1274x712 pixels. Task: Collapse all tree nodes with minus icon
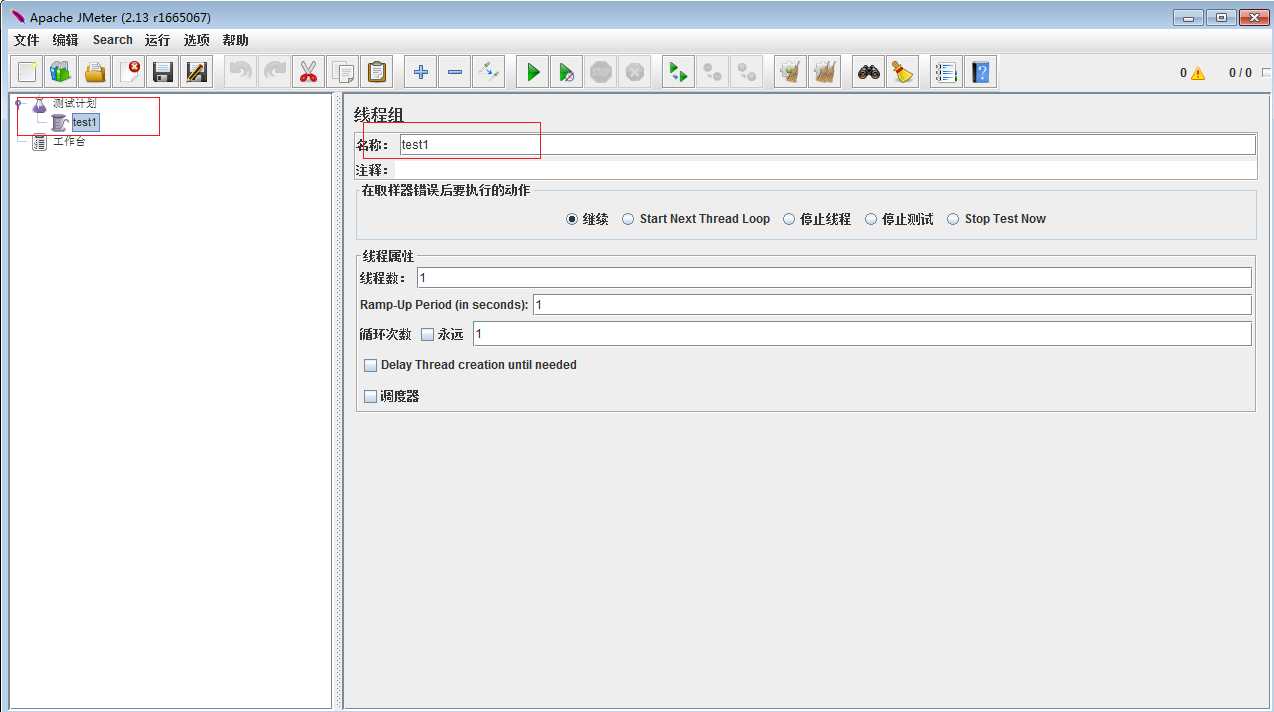pos(455,72)
